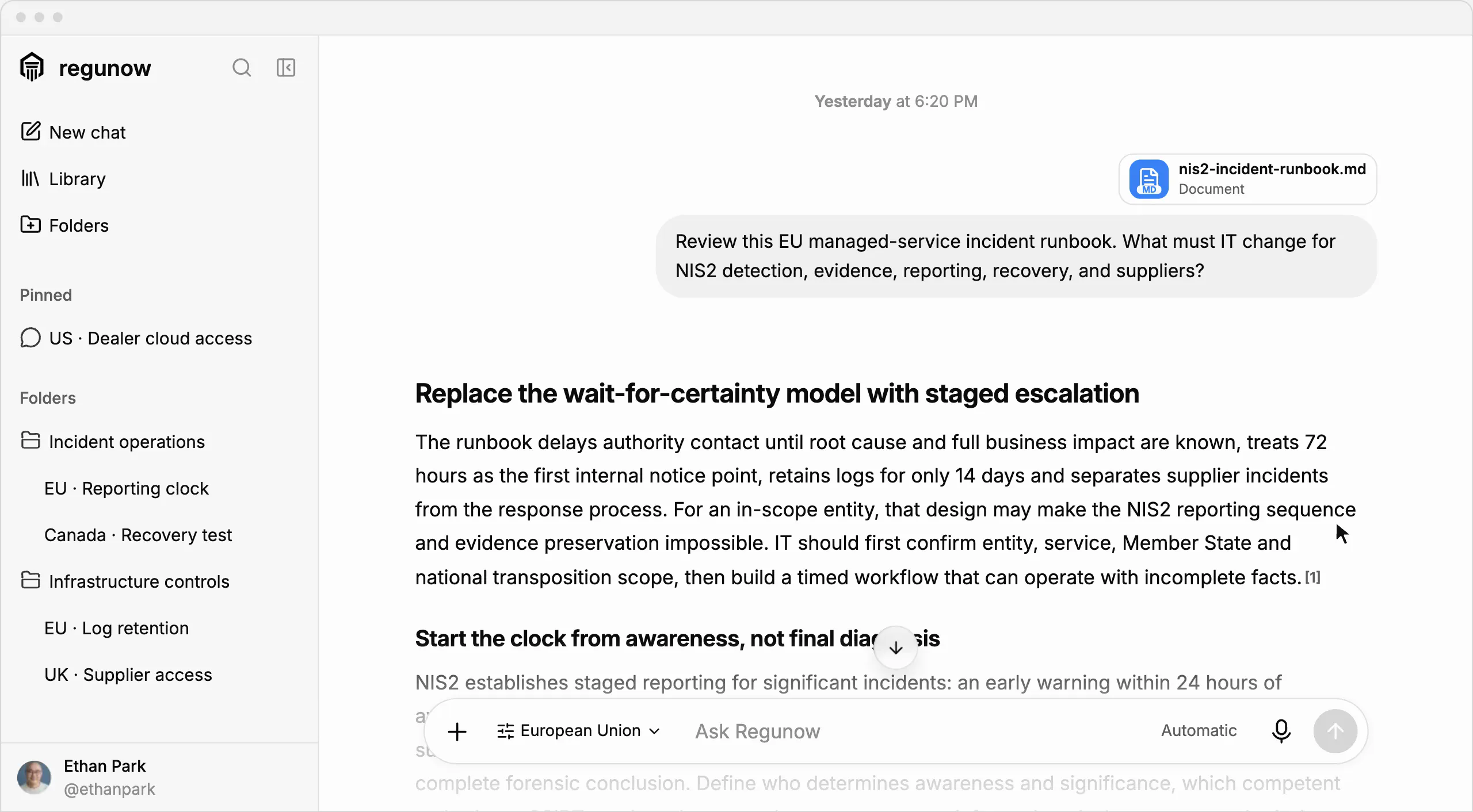Click heading "Replace the wait-for-certainty model with staged escalation"
This screenshot has width=1473, height=812.
click(x=777, y=394)
